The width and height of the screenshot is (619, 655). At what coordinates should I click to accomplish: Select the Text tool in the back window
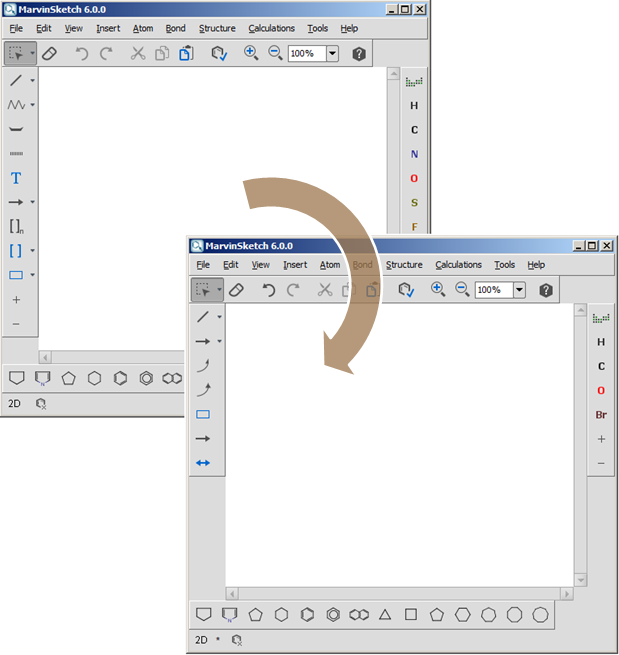point(16,178)
